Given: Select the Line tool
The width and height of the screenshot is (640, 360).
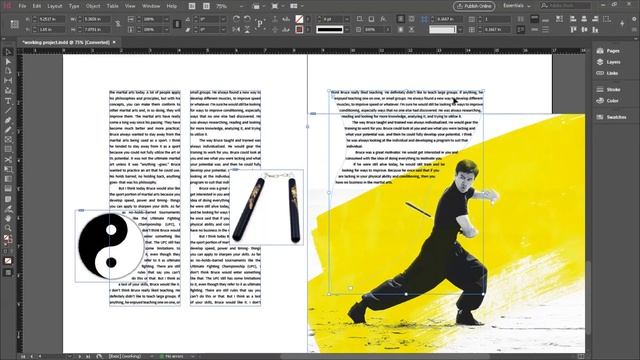Looking at the screenshot, I should point(8,111).
